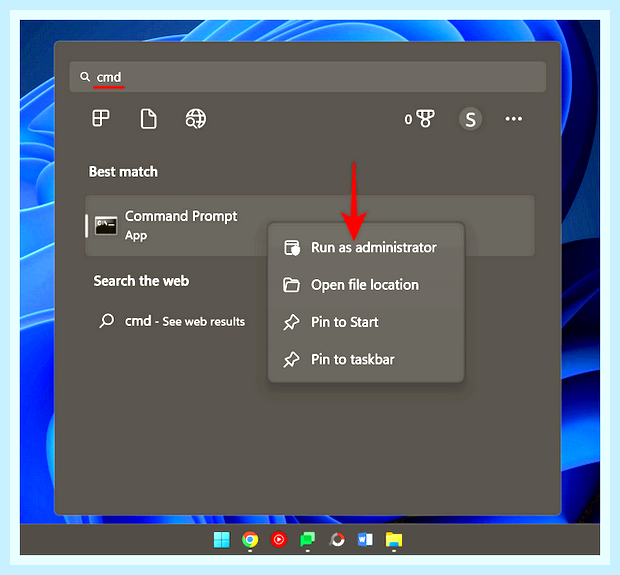Open YouTube Music red icon on taskbar
Viewport: 620px width, 575px height.
tap(279, 539)
